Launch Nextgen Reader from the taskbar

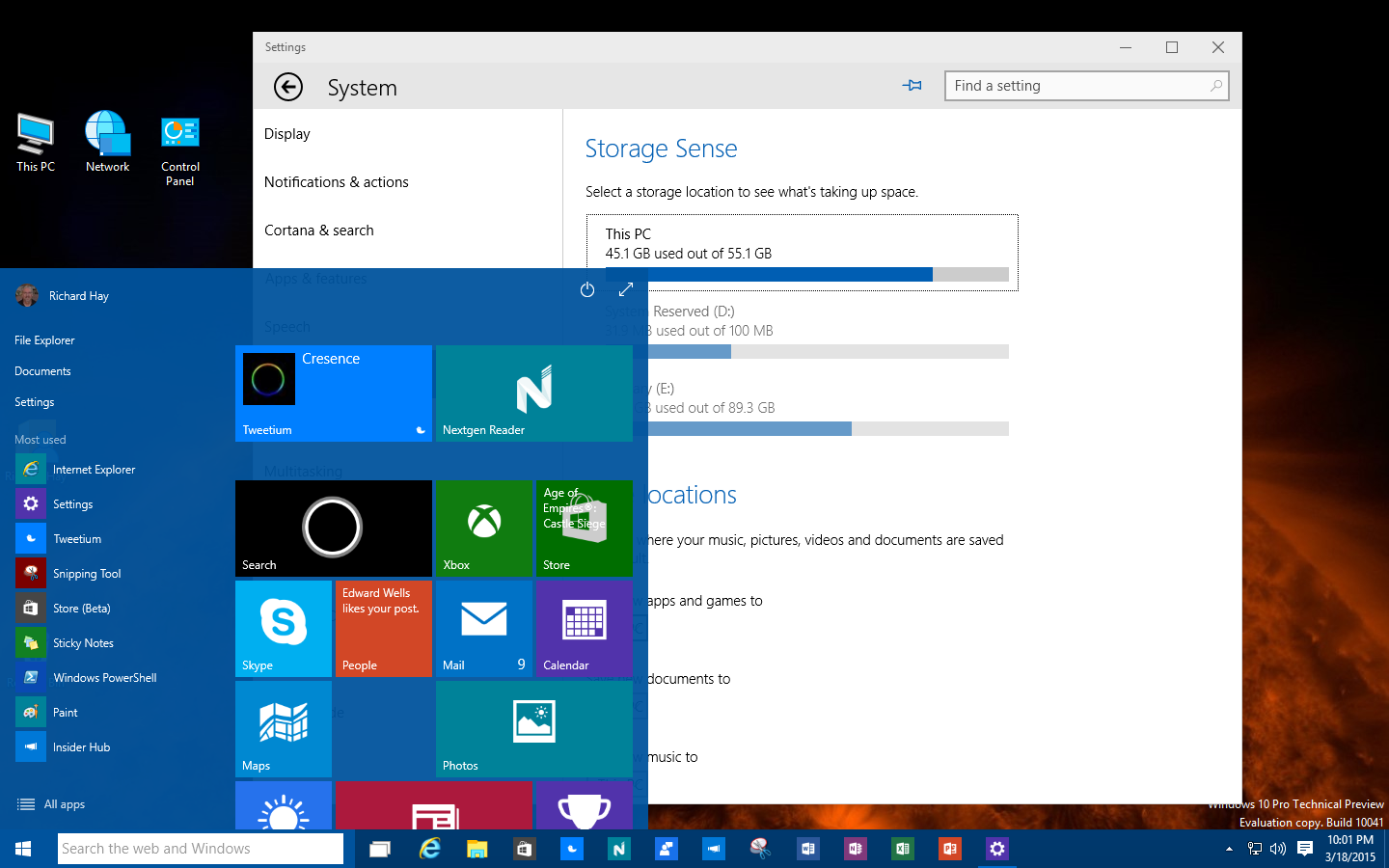tap(618, 849)
